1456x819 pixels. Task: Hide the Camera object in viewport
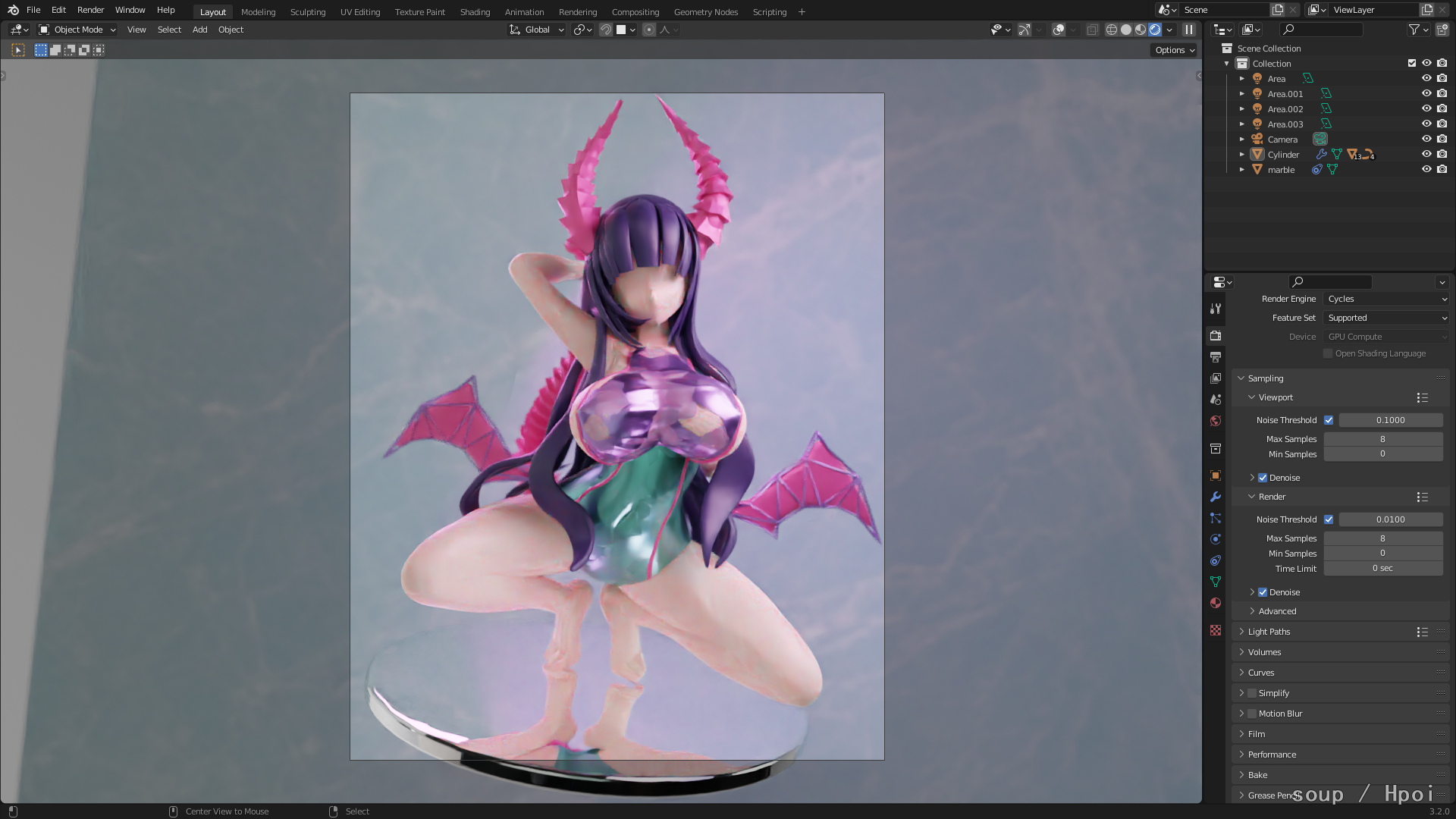[1426, 140]
